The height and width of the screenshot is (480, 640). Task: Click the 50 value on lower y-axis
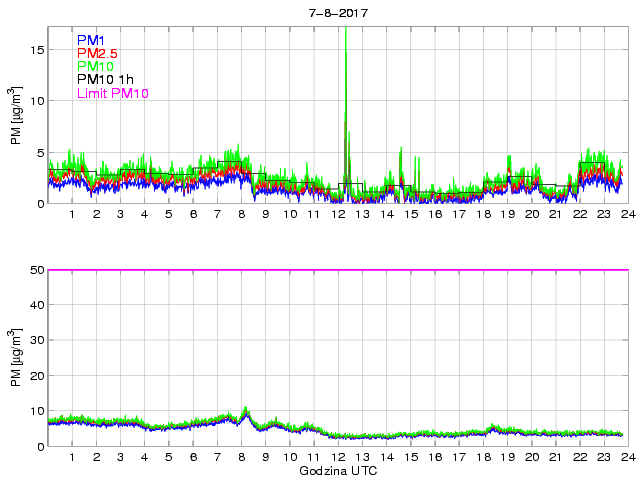(36, 270)
